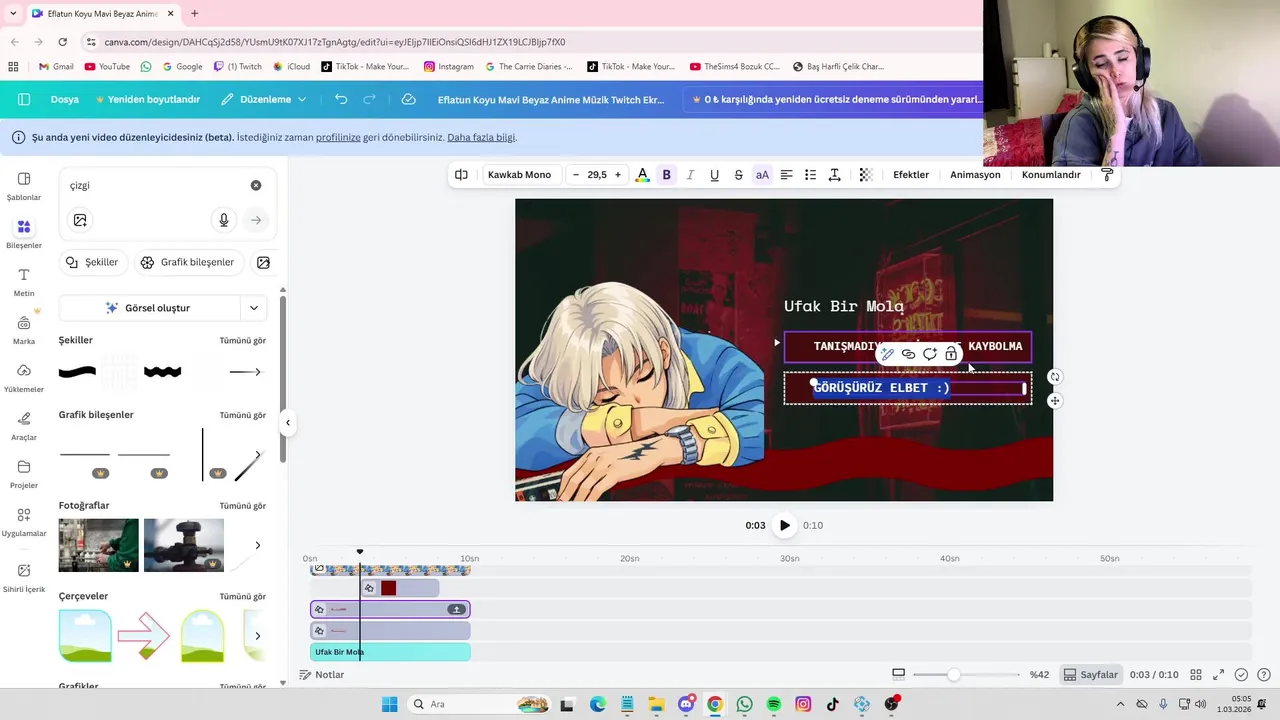Toggle underline formatting
1280x720 pixels.
(714, 175)
